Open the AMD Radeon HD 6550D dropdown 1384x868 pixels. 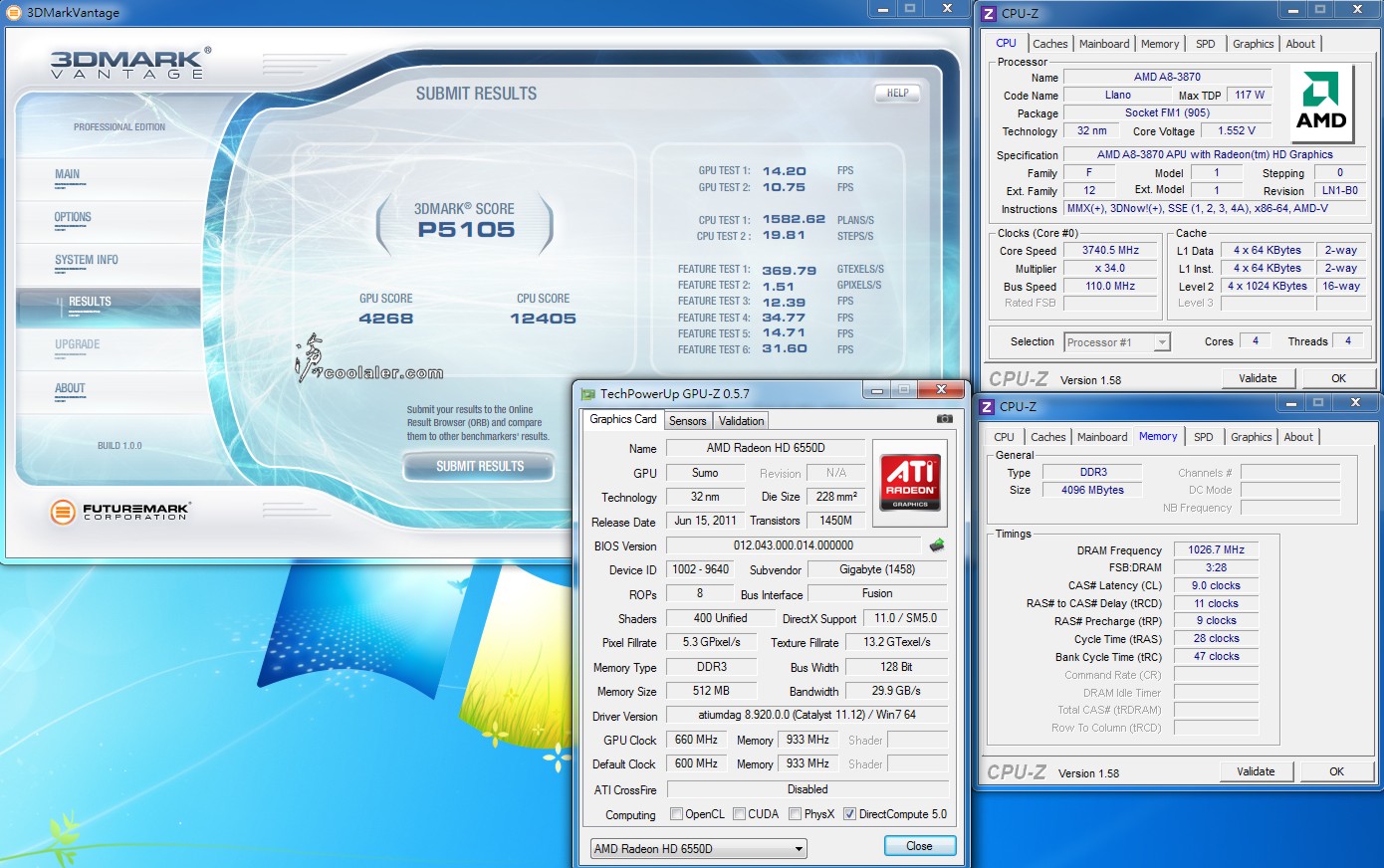tap(698, 849)
